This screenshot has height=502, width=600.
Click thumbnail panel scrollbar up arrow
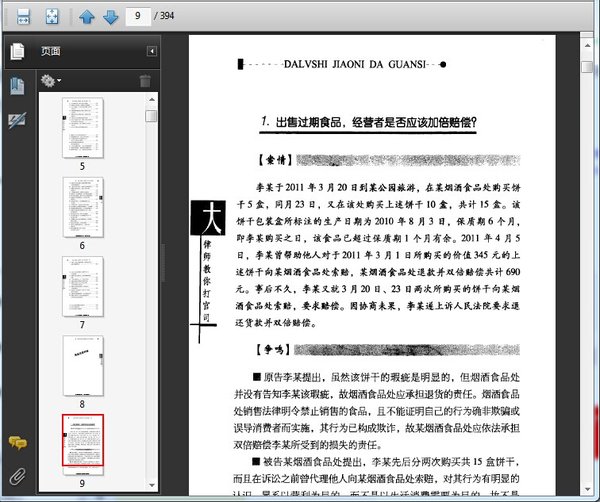click(x=151, y=102)
